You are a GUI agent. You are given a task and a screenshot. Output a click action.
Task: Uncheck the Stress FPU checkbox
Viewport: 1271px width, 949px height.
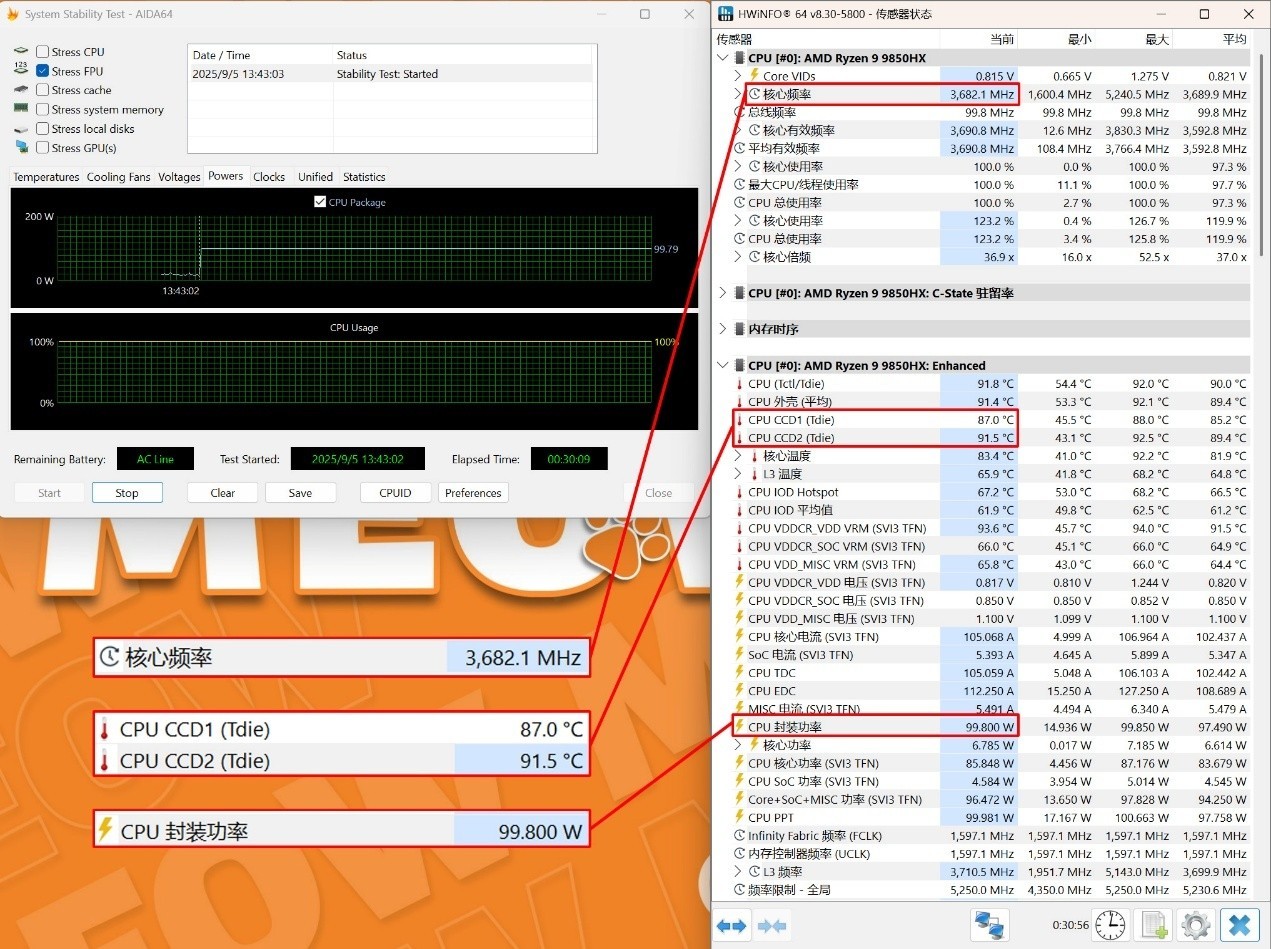tap(43, 71)
